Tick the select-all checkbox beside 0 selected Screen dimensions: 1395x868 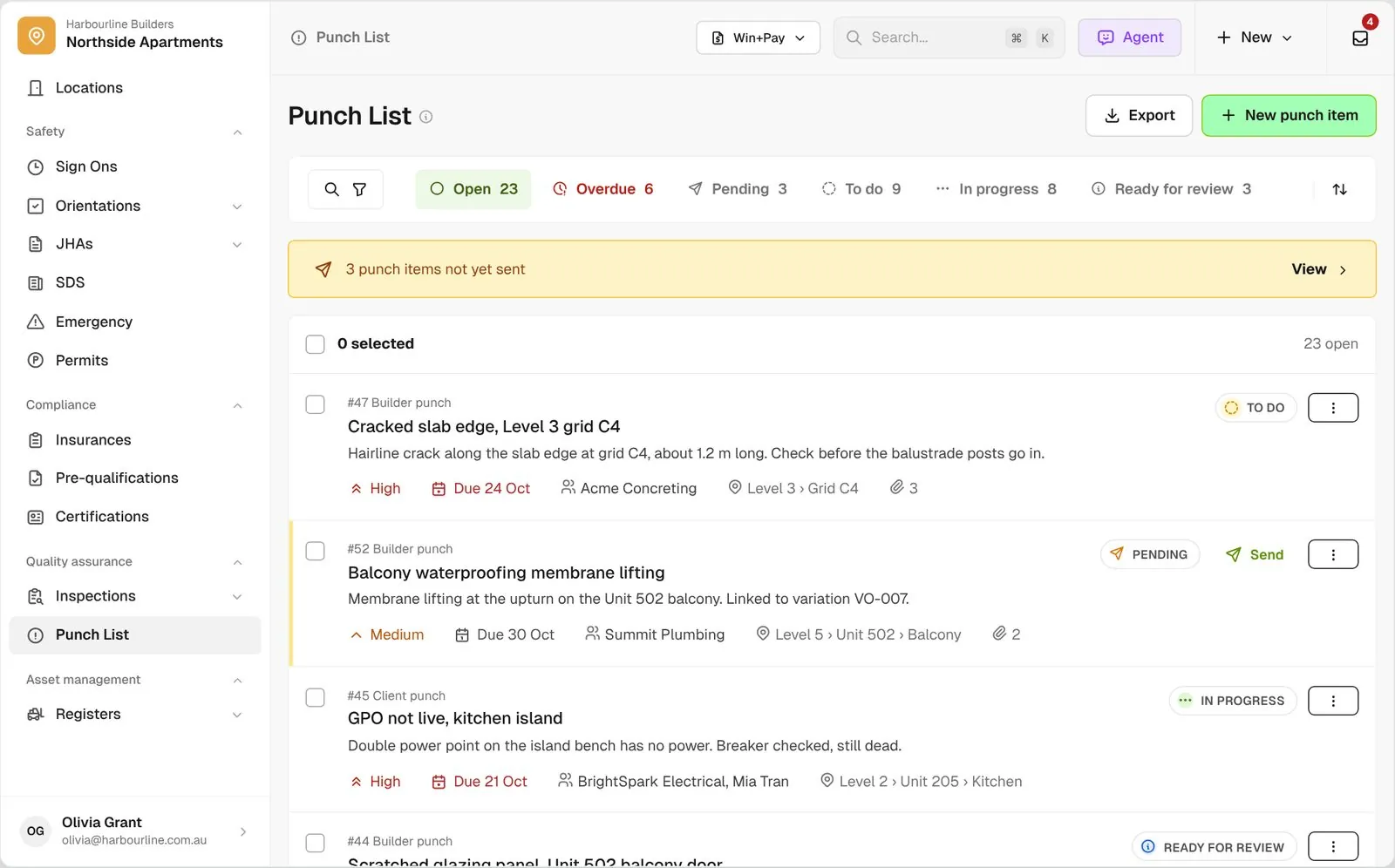pos(315,344)
